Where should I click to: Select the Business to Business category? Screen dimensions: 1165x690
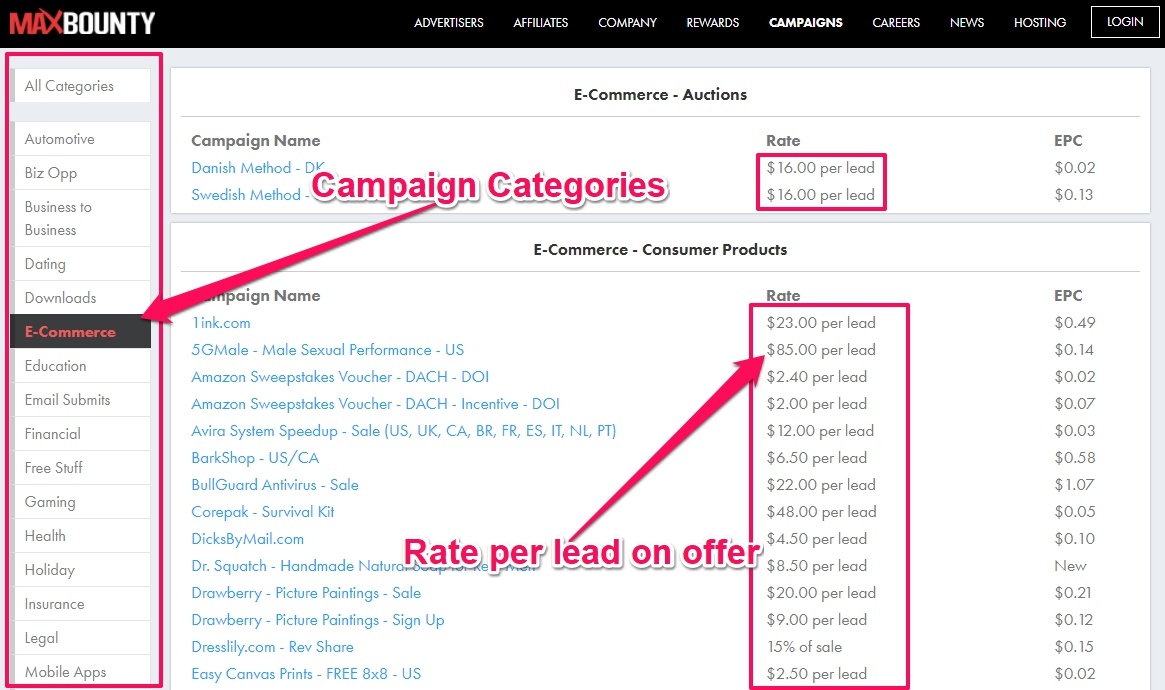(82, 218)
